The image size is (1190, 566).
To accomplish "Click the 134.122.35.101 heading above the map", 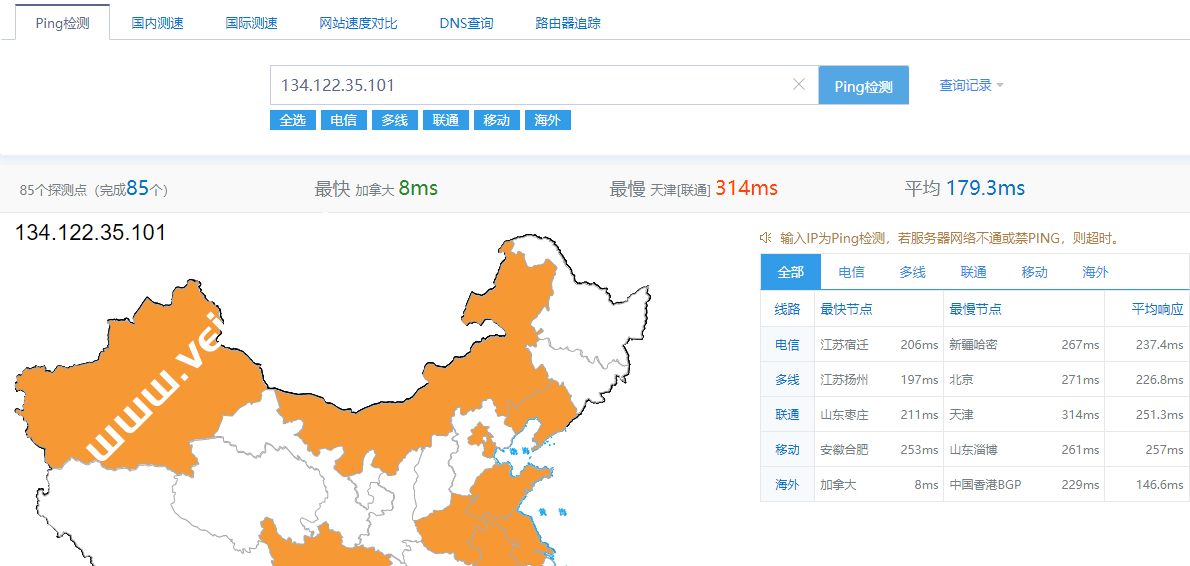I will [90, 232].
